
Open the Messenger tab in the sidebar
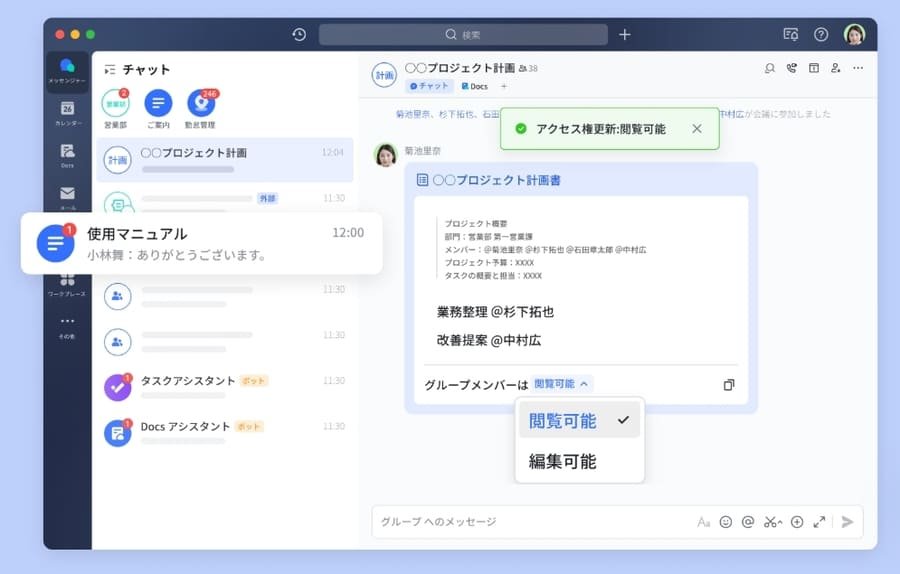pyautogui.click(x=67, y=72)
